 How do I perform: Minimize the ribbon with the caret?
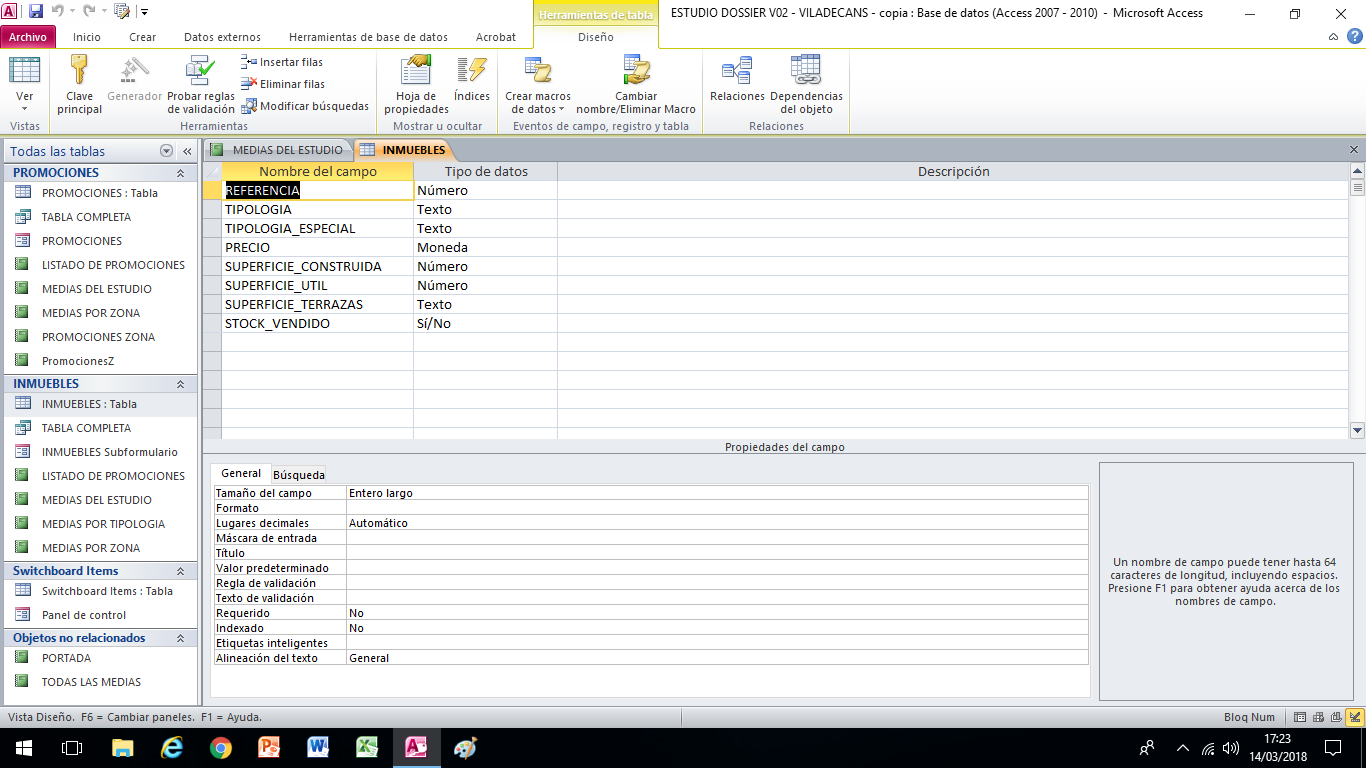[x=1334, y=37]
